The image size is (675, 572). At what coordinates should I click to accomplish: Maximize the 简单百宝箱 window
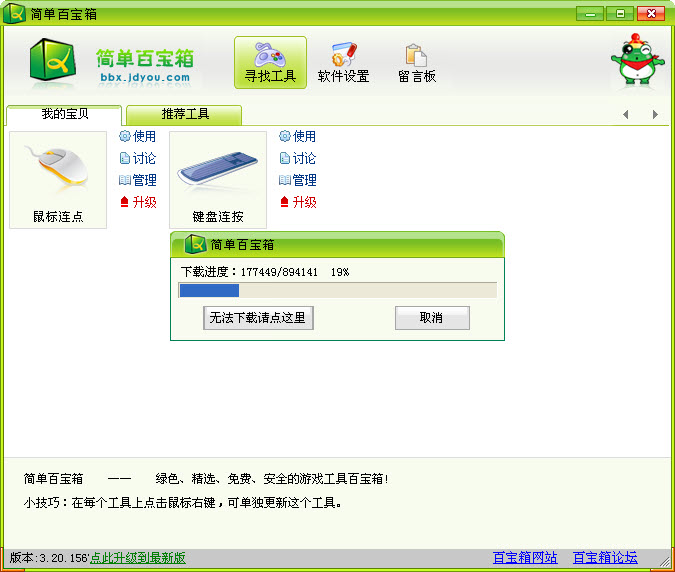pos(620,14)
